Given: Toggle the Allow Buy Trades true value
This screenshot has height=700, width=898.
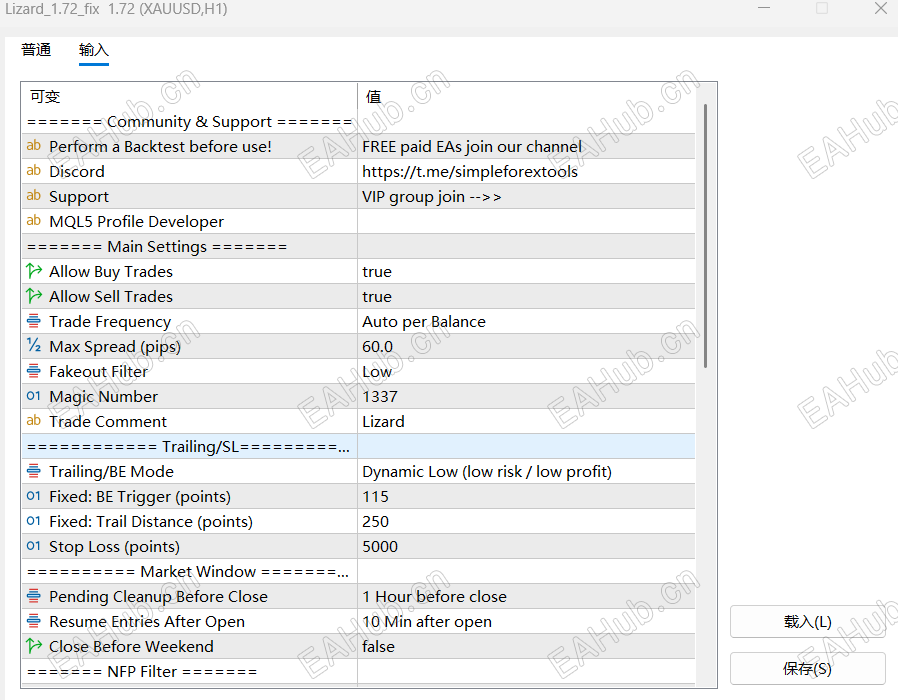Looking at the screenshot, I should [526, 272].
